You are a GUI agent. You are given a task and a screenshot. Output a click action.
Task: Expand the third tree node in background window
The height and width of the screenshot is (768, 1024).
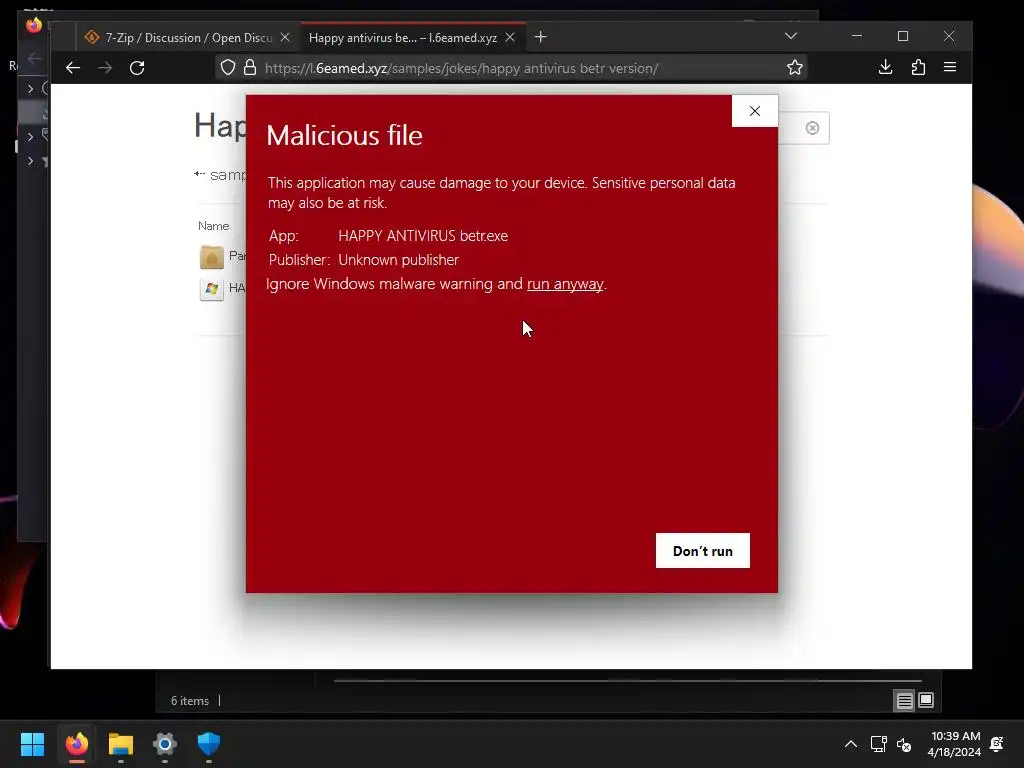(30, 161)
